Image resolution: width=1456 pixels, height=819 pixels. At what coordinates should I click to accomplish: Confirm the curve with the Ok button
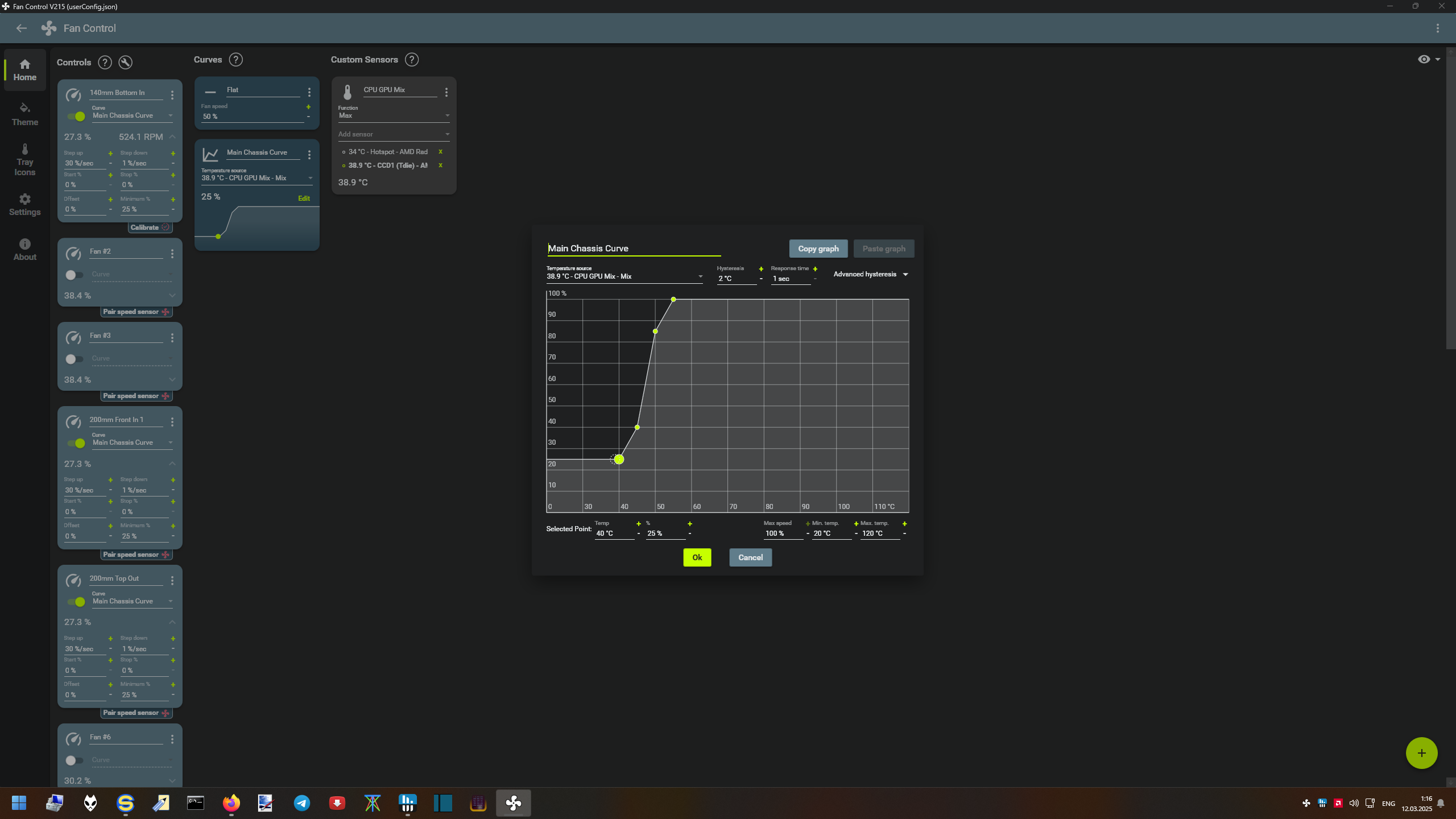point(697,557)
